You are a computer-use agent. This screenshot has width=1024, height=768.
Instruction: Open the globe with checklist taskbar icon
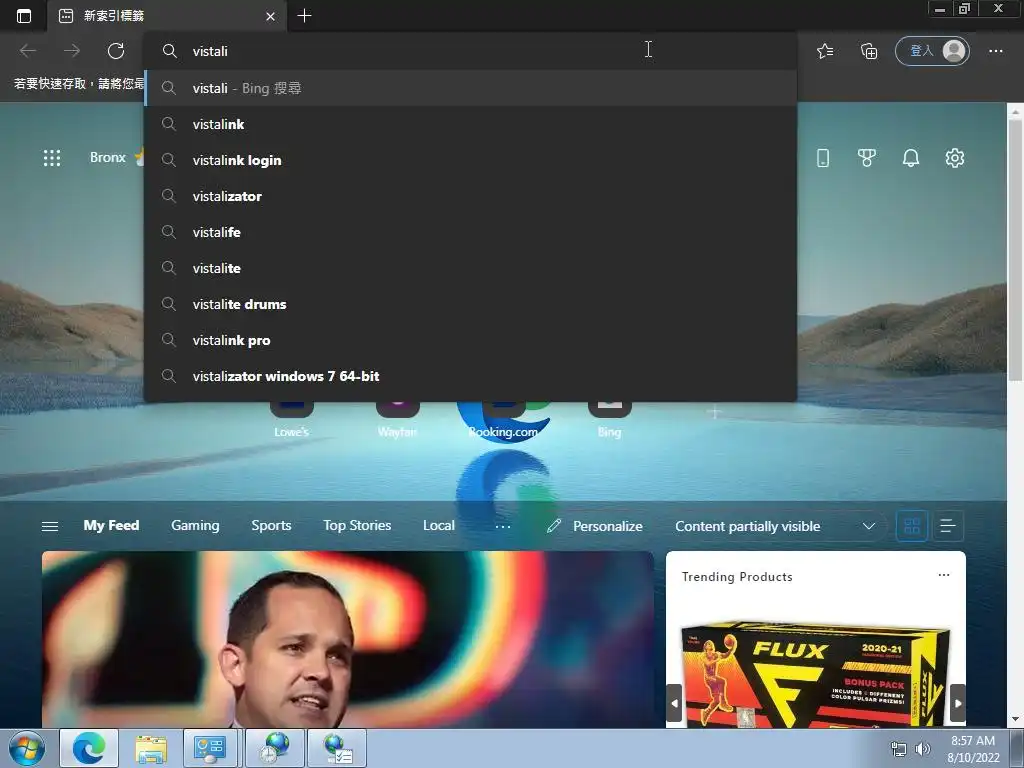click(338, 748)
